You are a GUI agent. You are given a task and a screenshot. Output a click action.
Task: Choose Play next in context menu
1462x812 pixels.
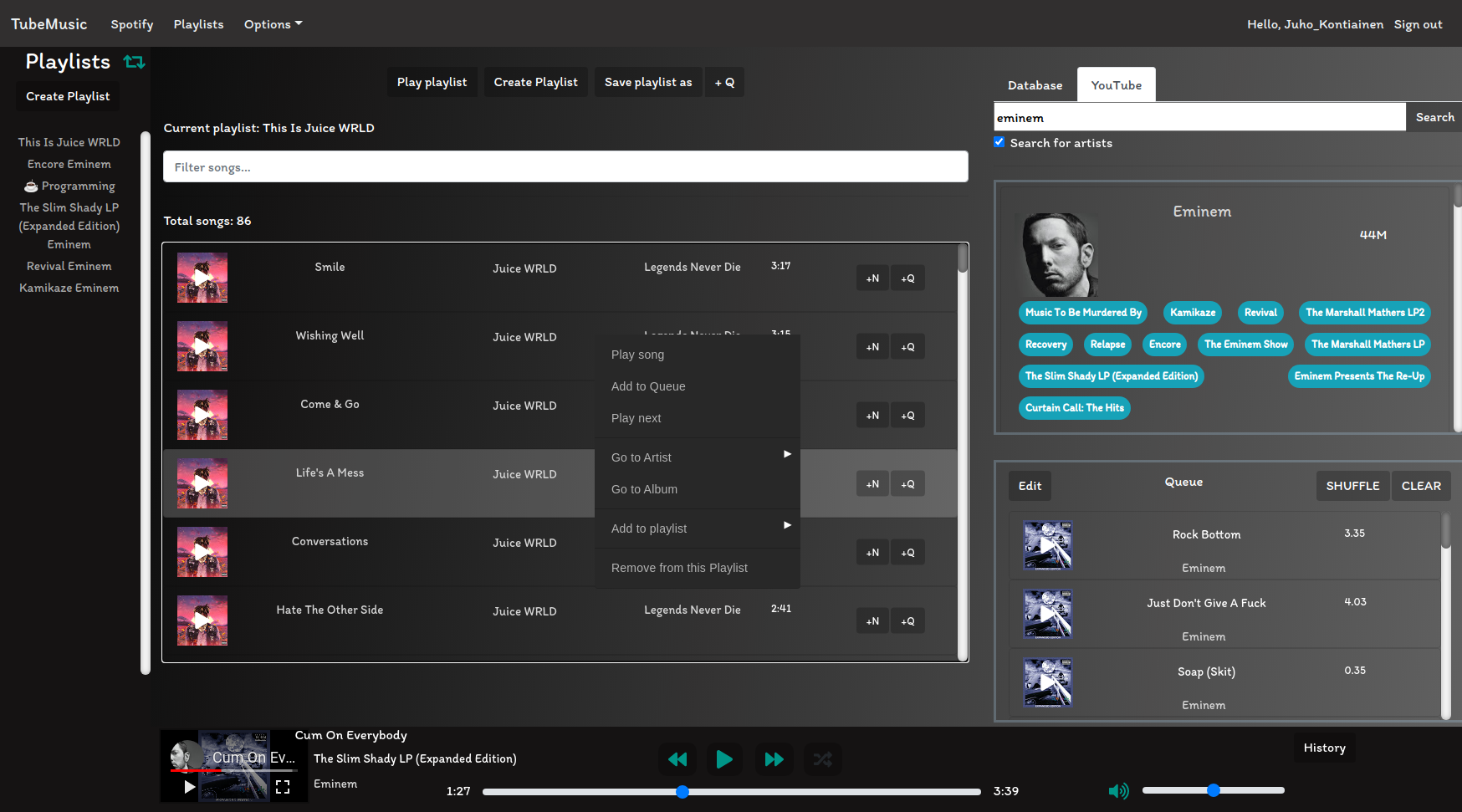698,418
